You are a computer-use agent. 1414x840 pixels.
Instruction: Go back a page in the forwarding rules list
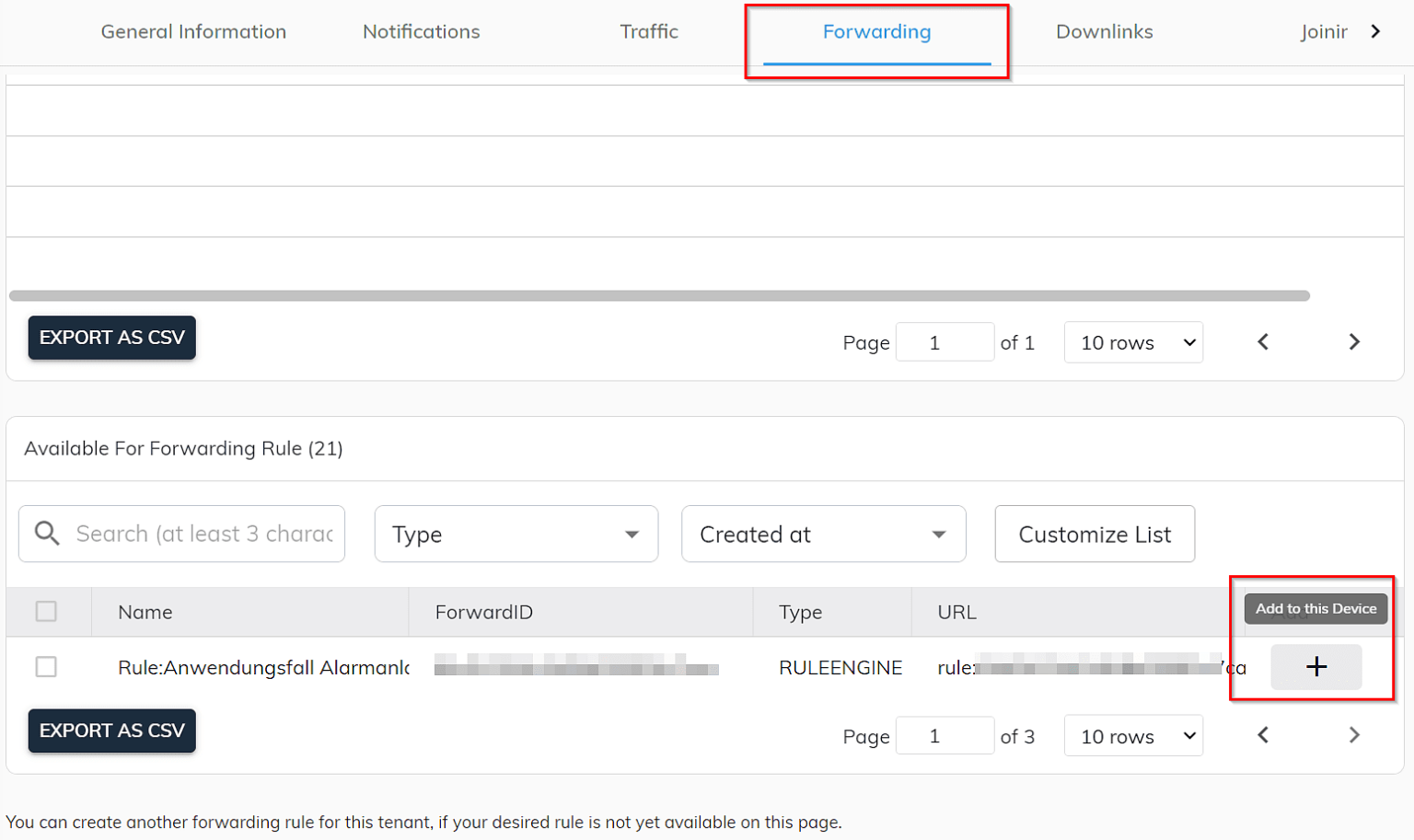click(x=1262, y=734)
